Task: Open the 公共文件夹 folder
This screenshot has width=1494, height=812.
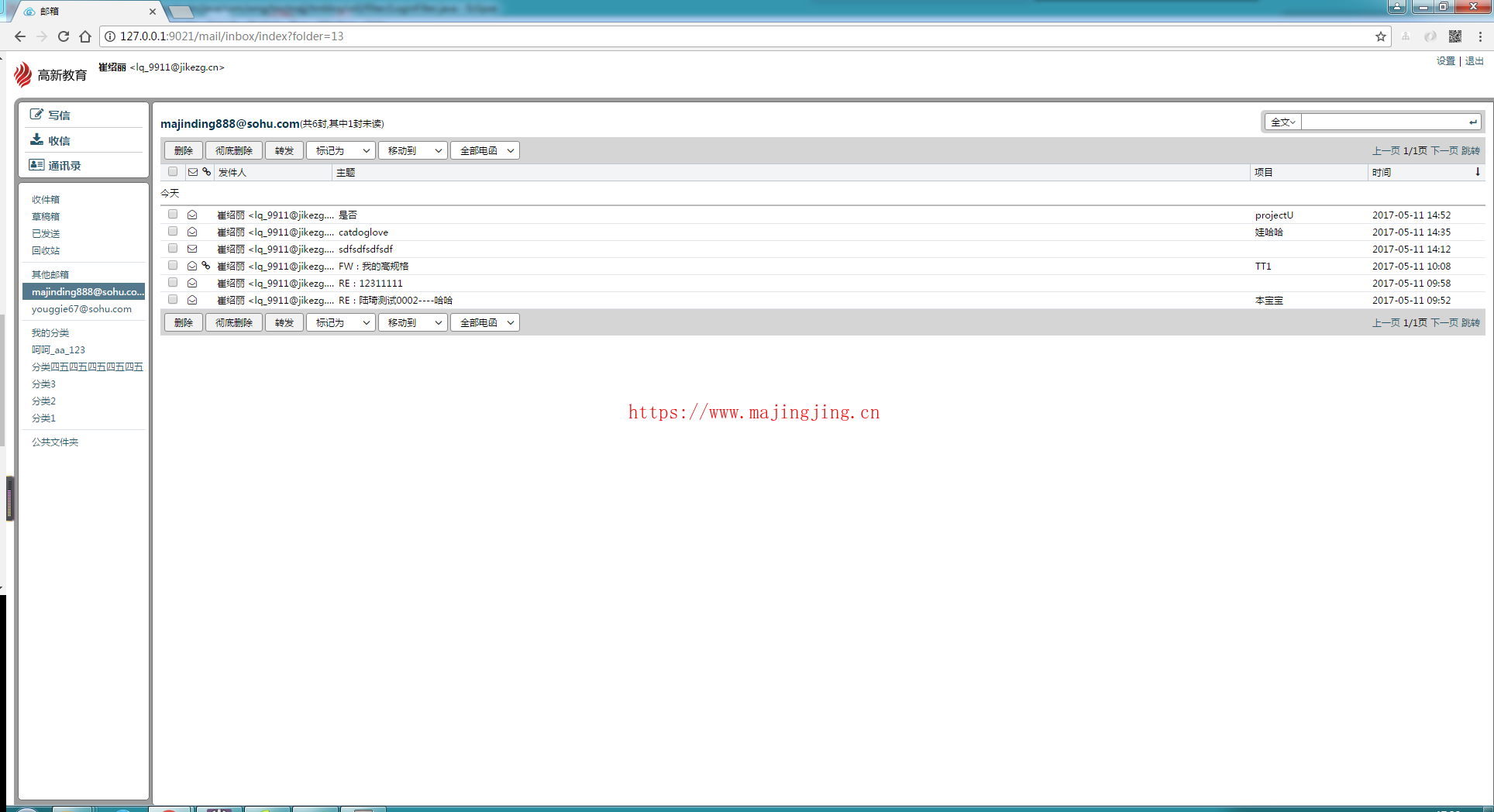Action: [x=55, y=442]
